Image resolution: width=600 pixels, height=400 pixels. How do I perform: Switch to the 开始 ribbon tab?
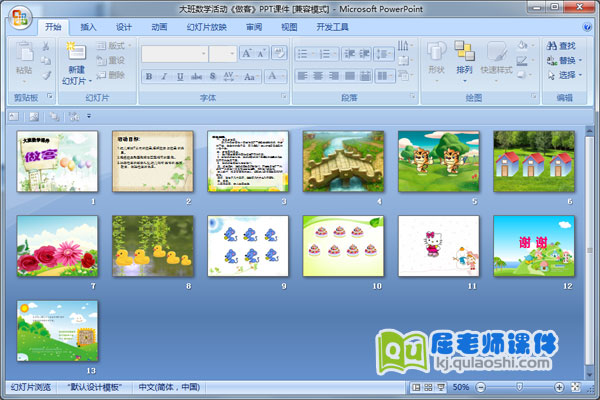(x=53, y=27)
